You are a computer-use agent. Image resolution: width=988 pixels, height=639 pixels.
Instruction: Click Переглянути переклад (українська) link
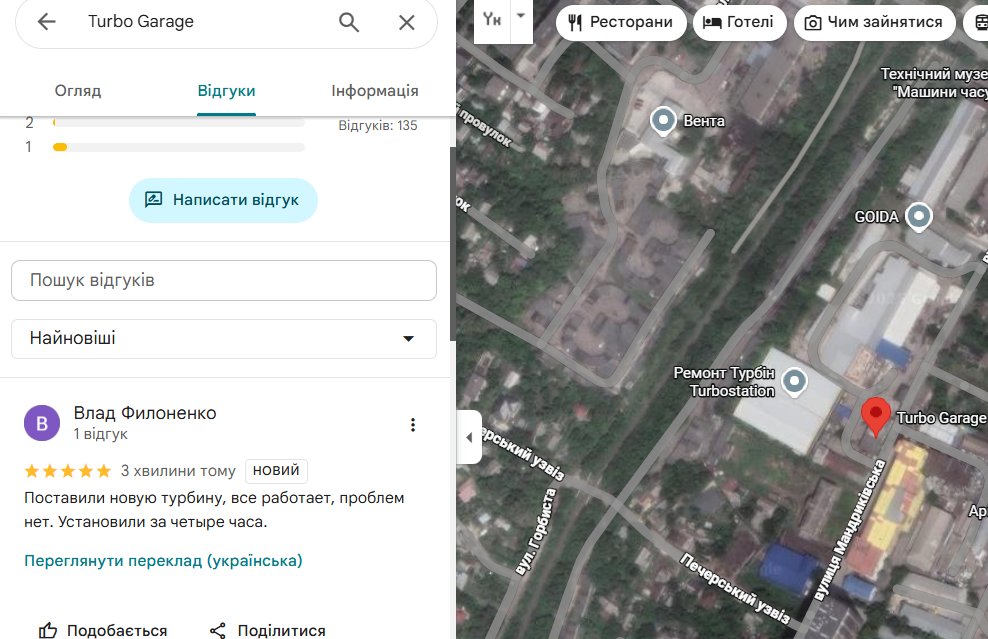click(163, 561)
